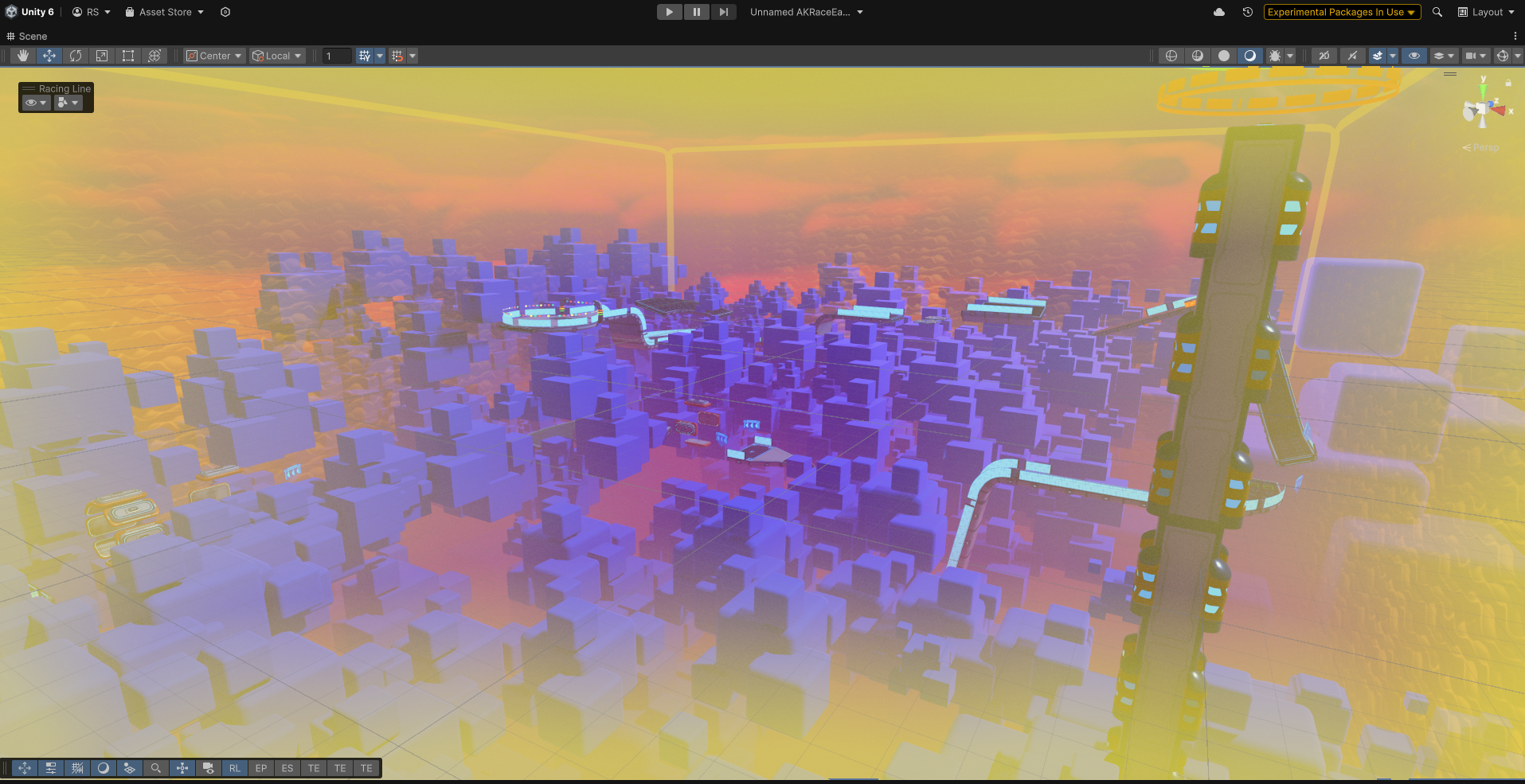Toggle scene effects (skybox, fog)
Viewport: 1525px width, 784px height.
click(1378, 56)
